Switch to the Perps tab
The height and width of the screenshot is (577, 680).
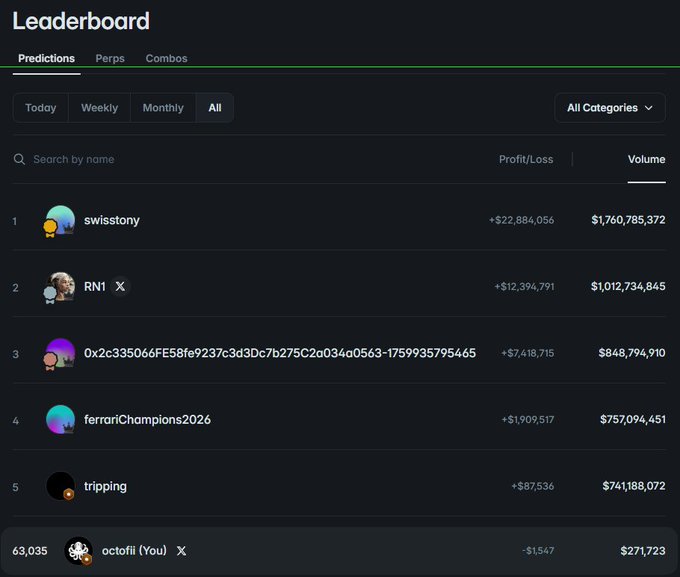[x=110, y=59]
